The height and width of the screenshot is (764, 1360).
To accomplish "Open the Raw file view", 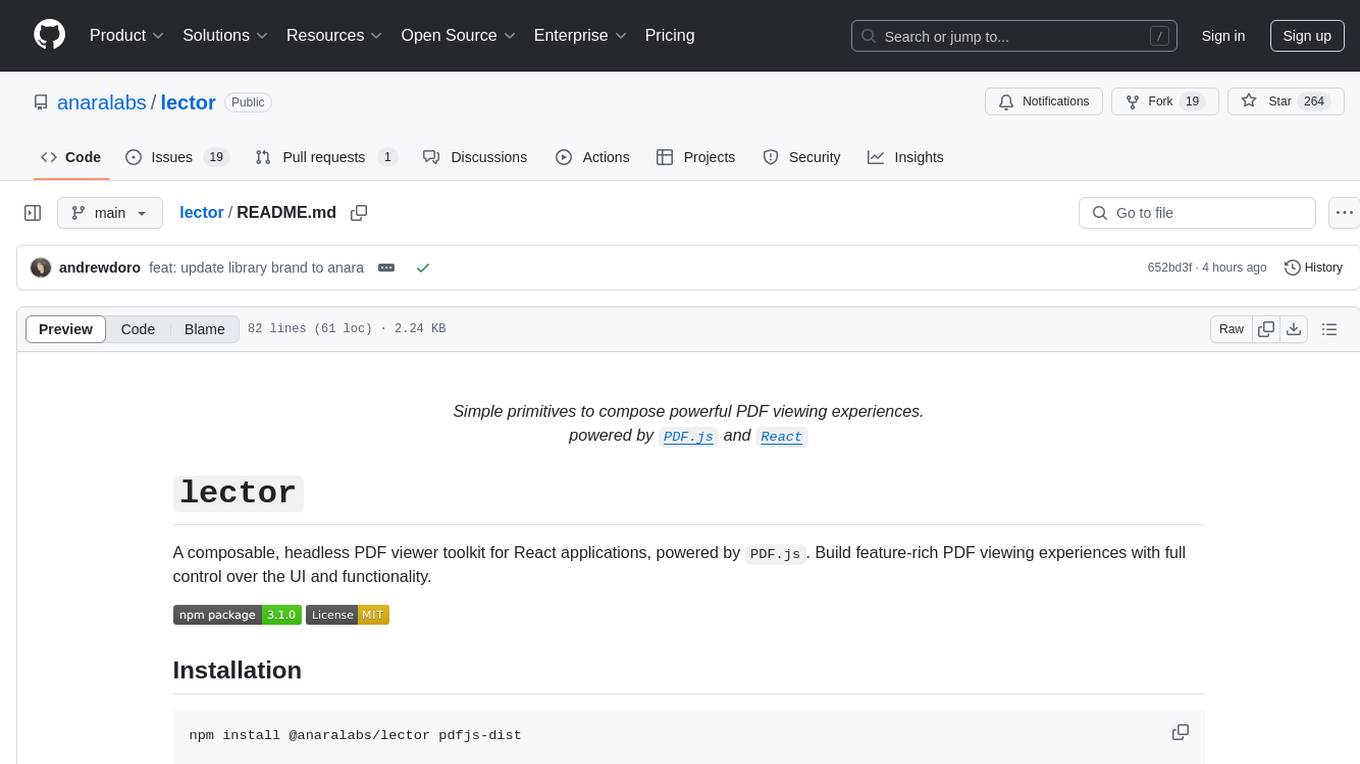I will [x=1231, y=329].
